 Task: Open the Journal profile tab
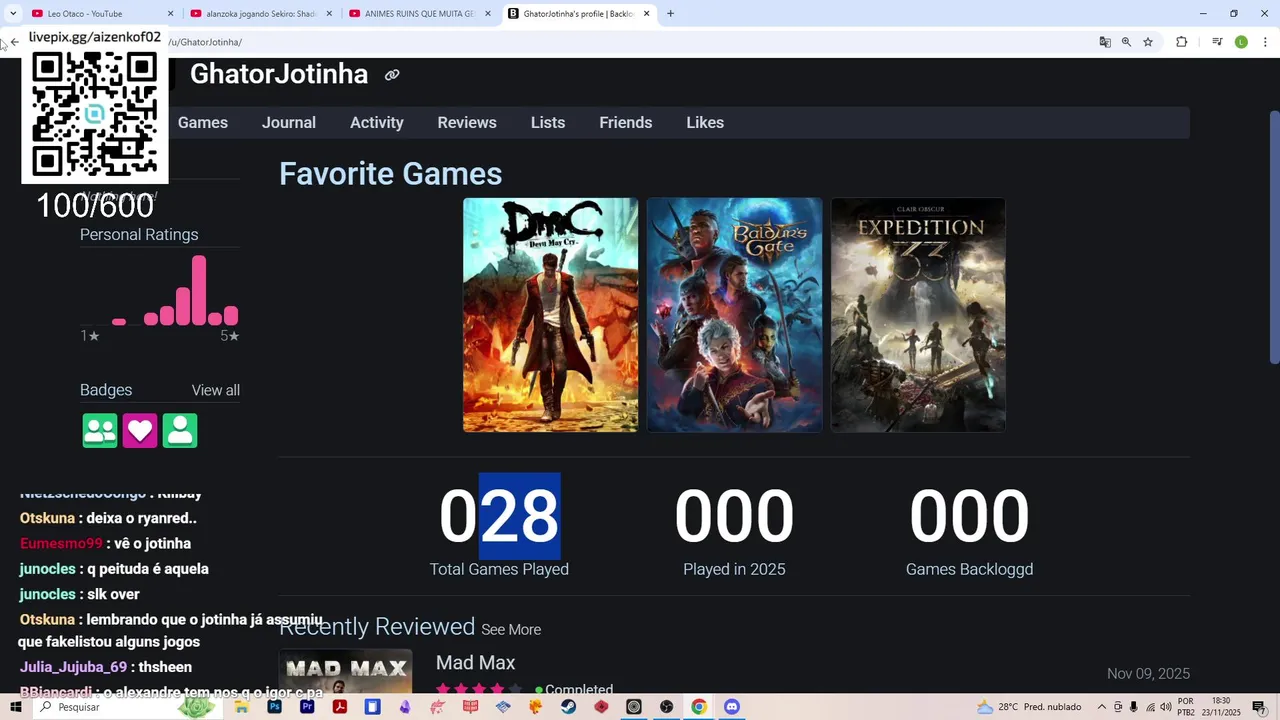pyautogui.click(x=289, y=123)
